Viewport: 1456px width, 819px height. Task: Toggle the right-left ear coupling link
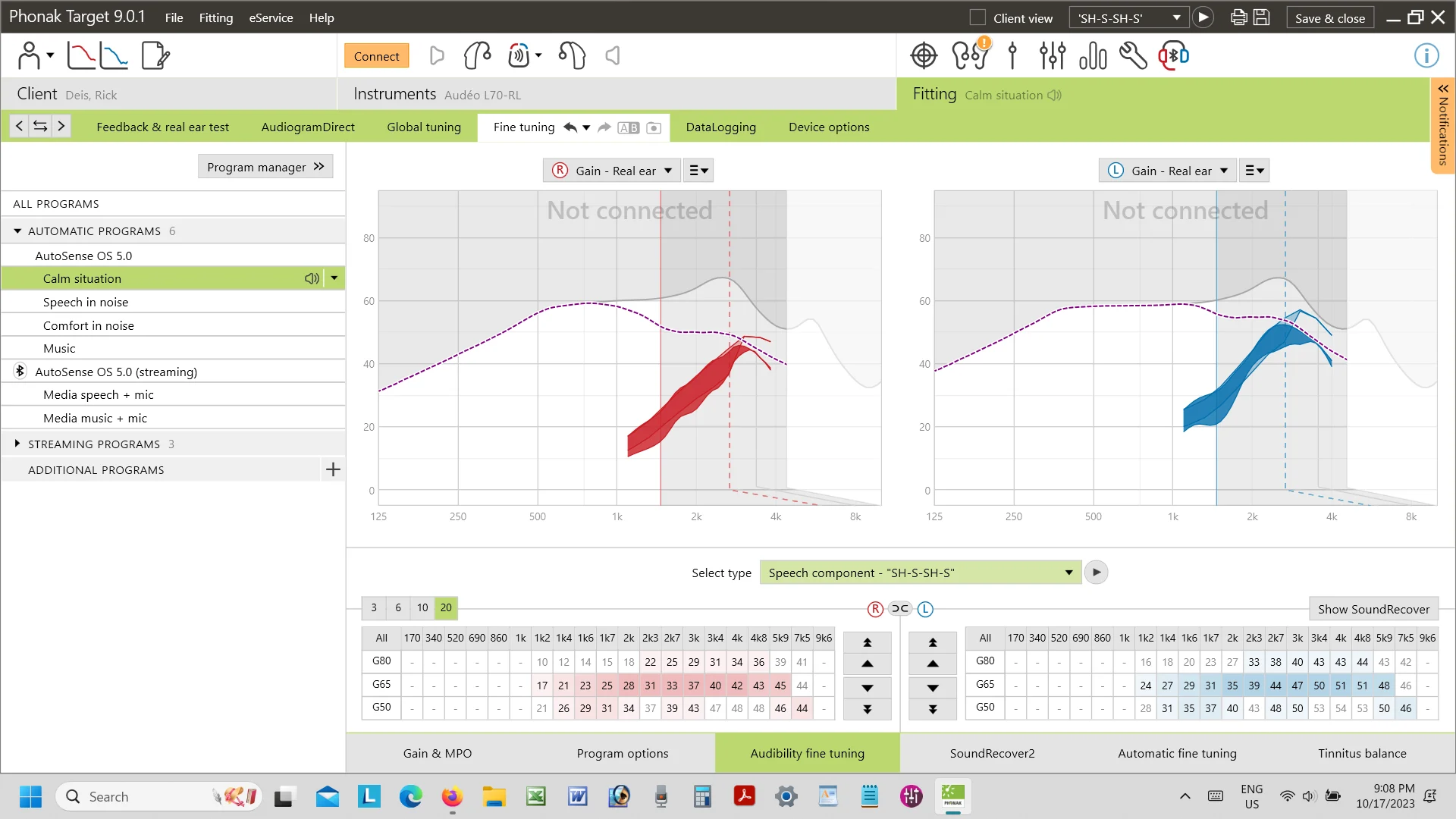[900, 609]
